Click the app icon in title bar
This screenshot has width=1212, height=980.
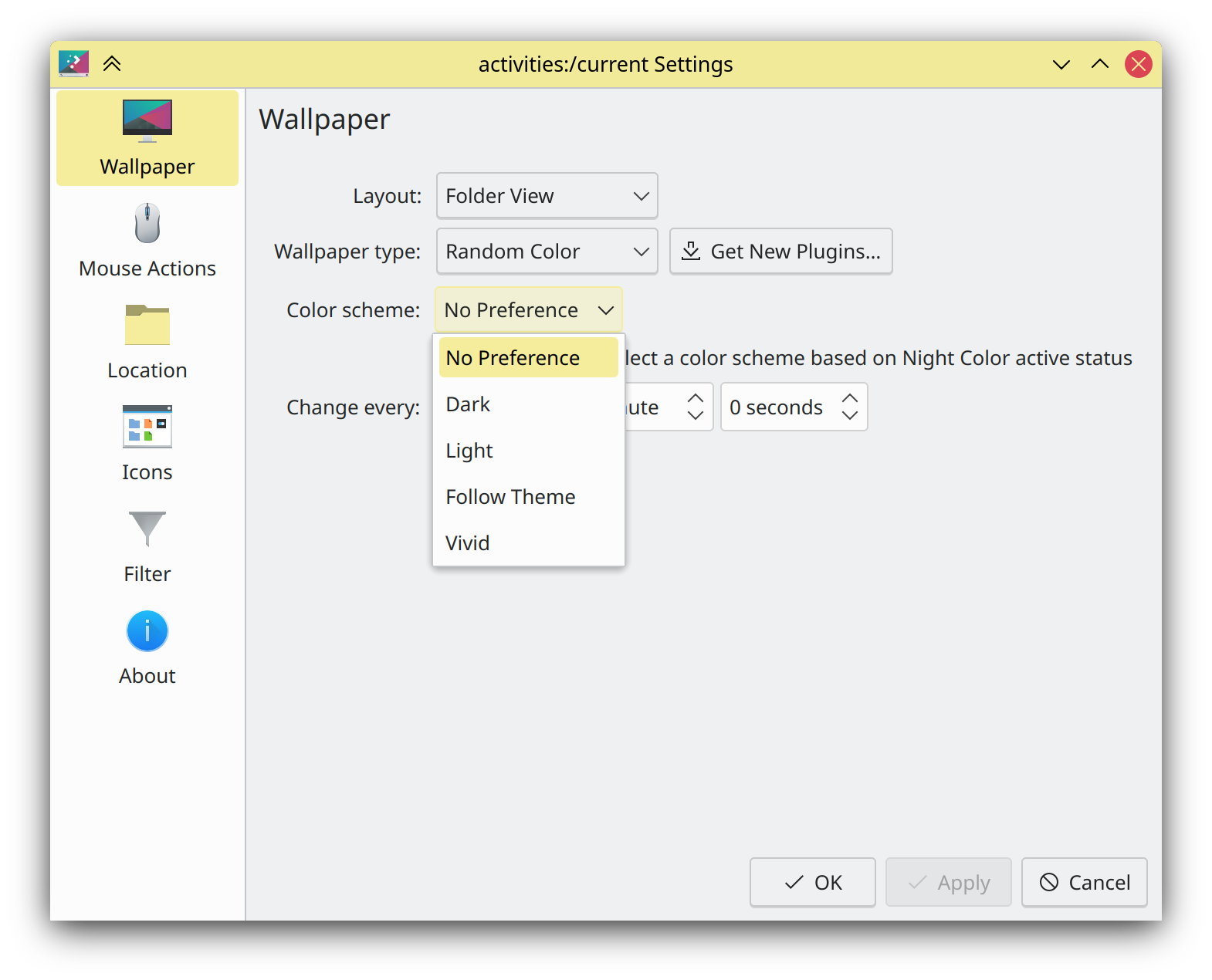coord(74,64)
